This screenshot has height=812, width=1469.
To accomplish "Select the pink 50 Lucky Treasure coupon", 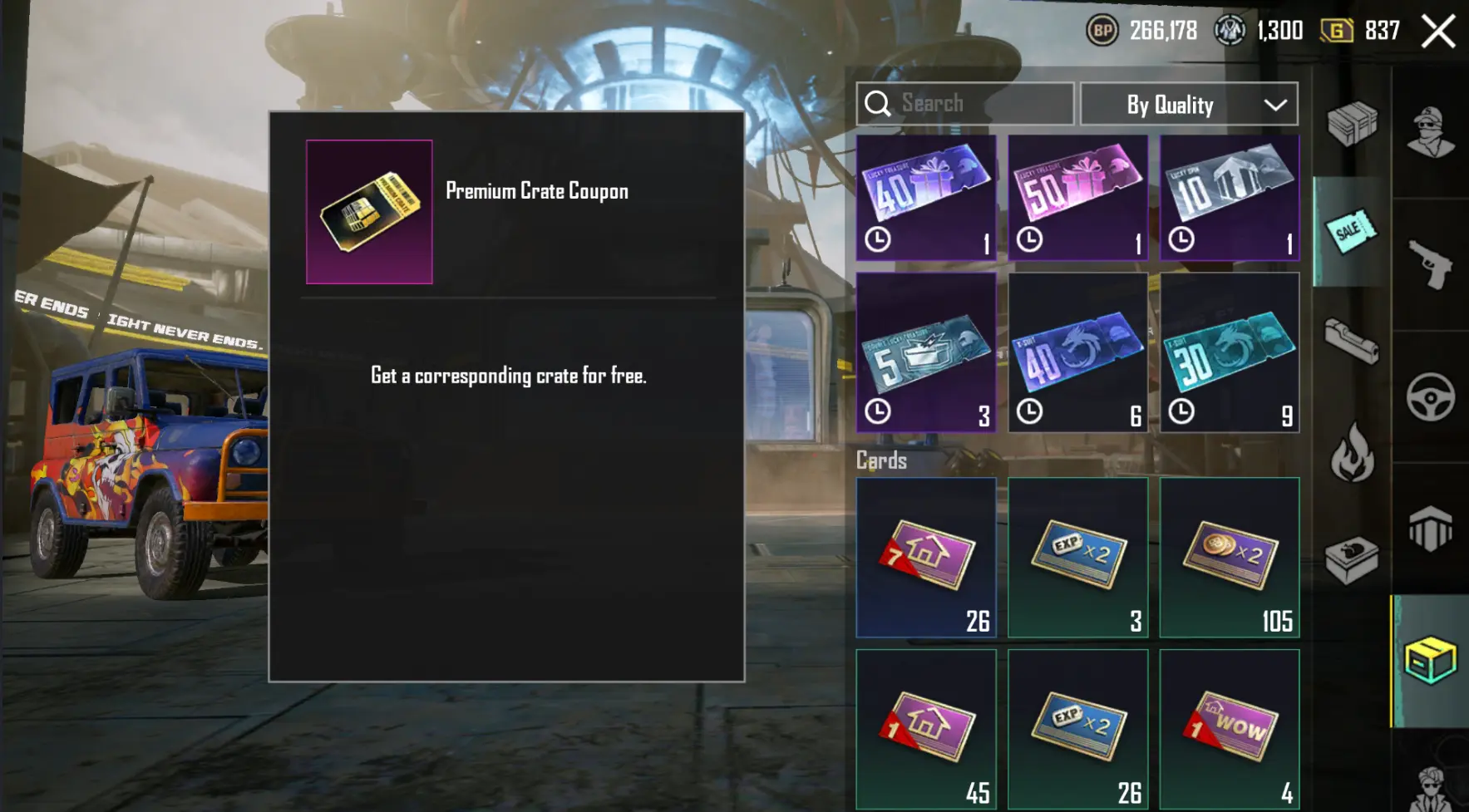I will 1078,198.
